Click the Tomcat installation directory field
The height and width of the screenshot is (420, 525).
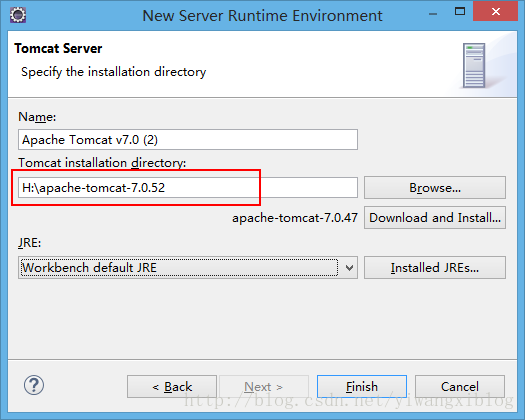(x=188, y=188)
